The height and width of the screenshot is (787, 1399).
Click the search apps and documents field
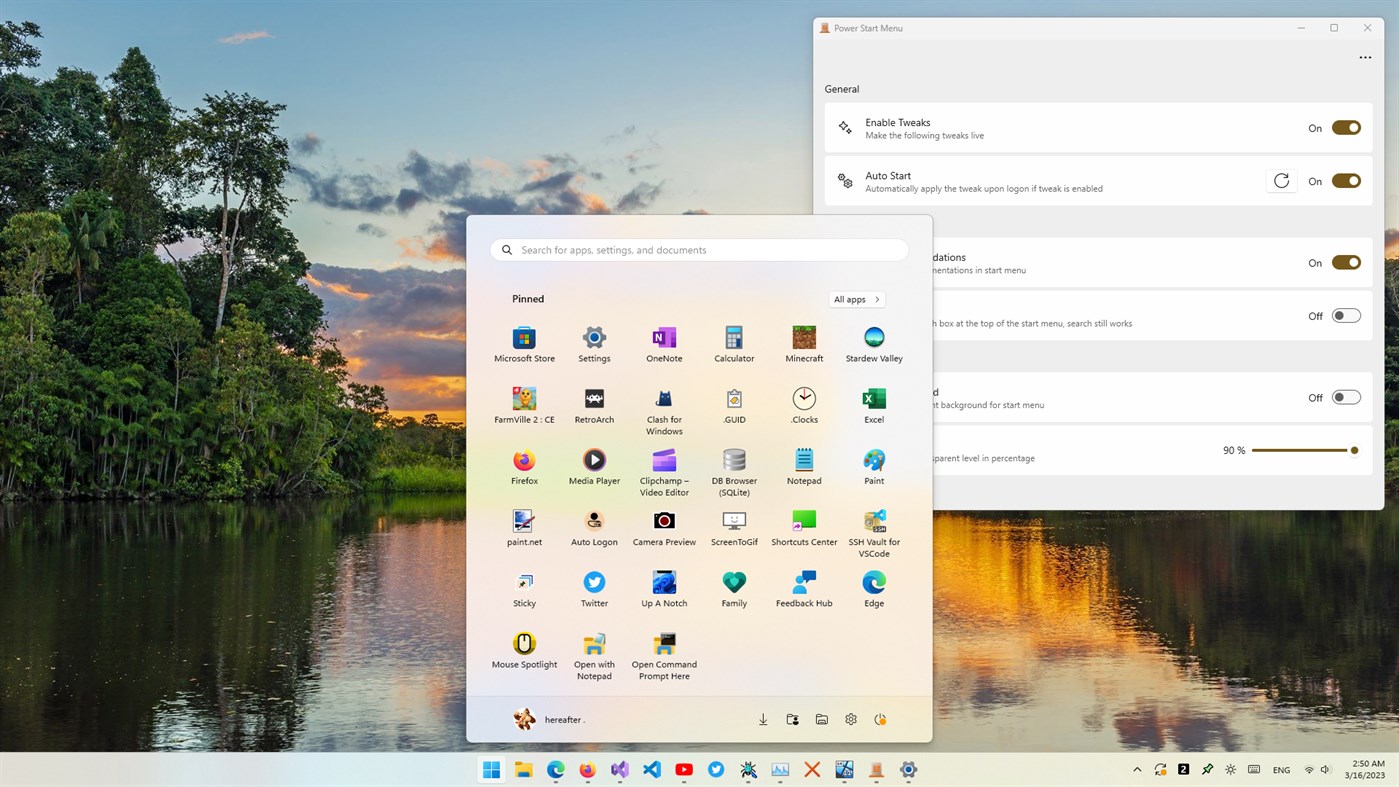click(699, 250)
